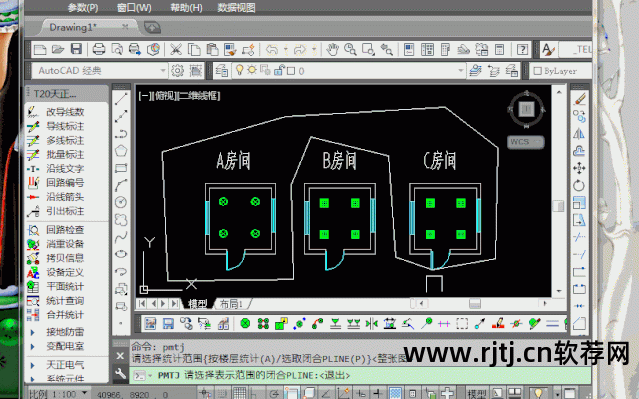Activate the Pan hand tool

333,50
